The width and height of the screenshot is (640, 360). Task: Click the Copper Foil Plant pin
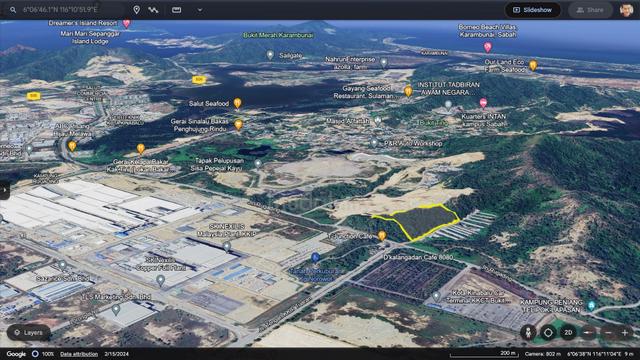click(x=160, y=280)
